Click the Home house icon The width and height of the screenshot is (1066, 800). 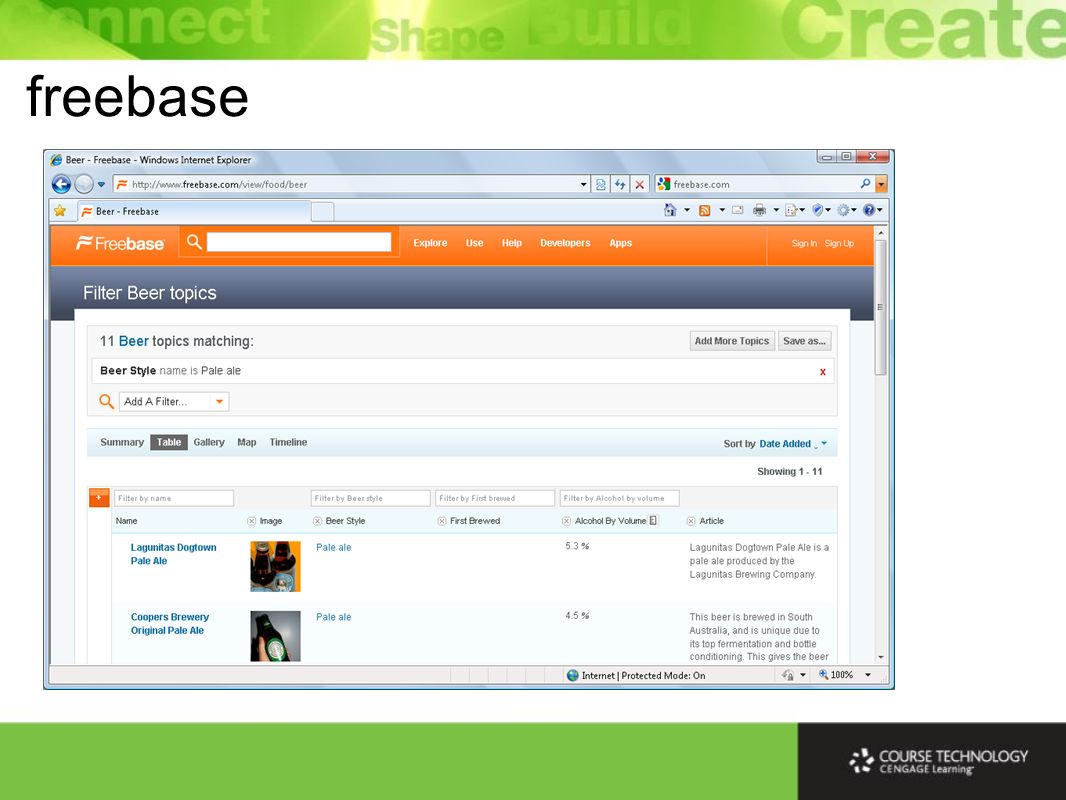670,210
